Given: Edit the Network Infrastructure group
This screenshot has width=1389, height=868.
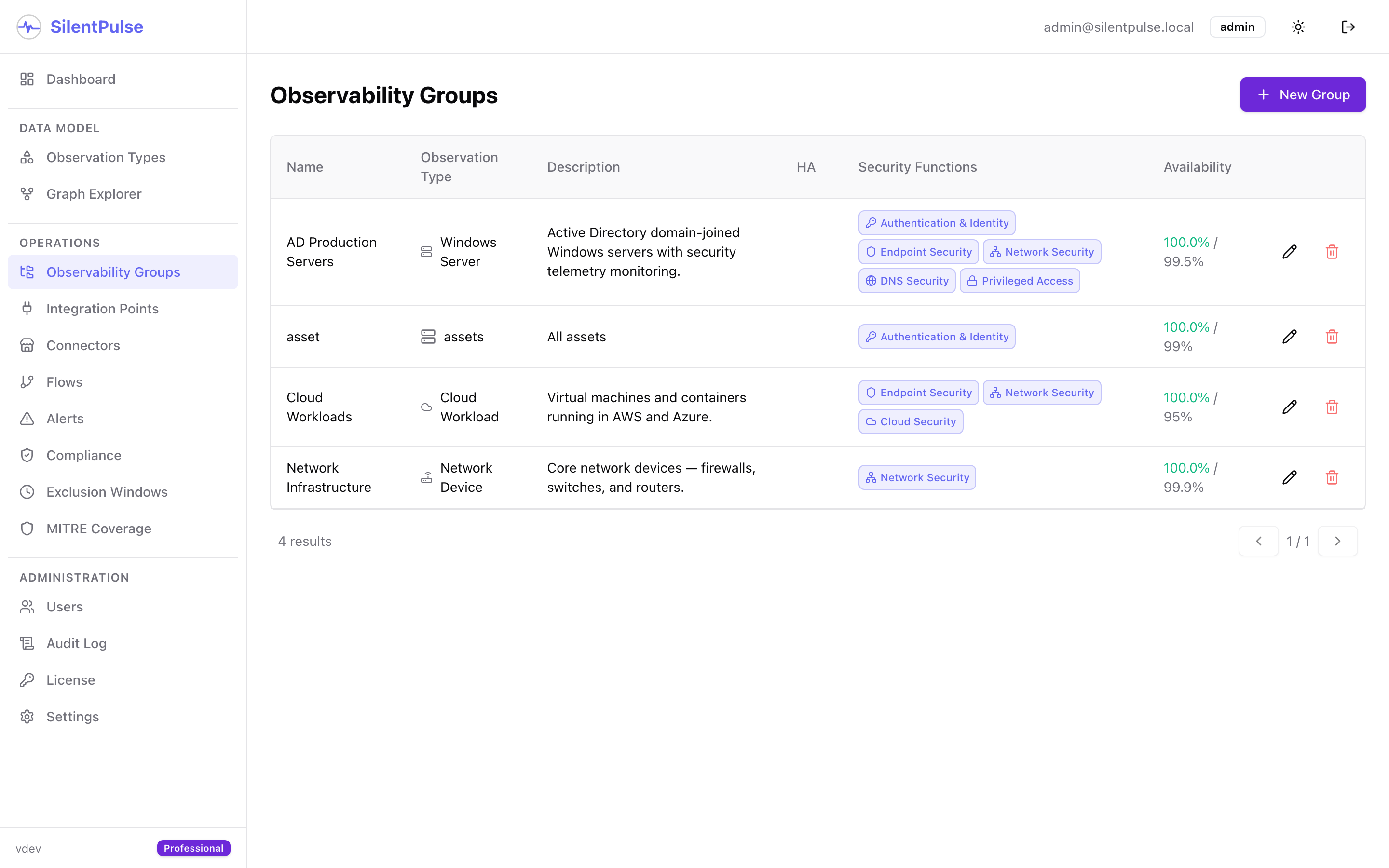Looking at the screenshot, I should click(x=1290, y=477).
